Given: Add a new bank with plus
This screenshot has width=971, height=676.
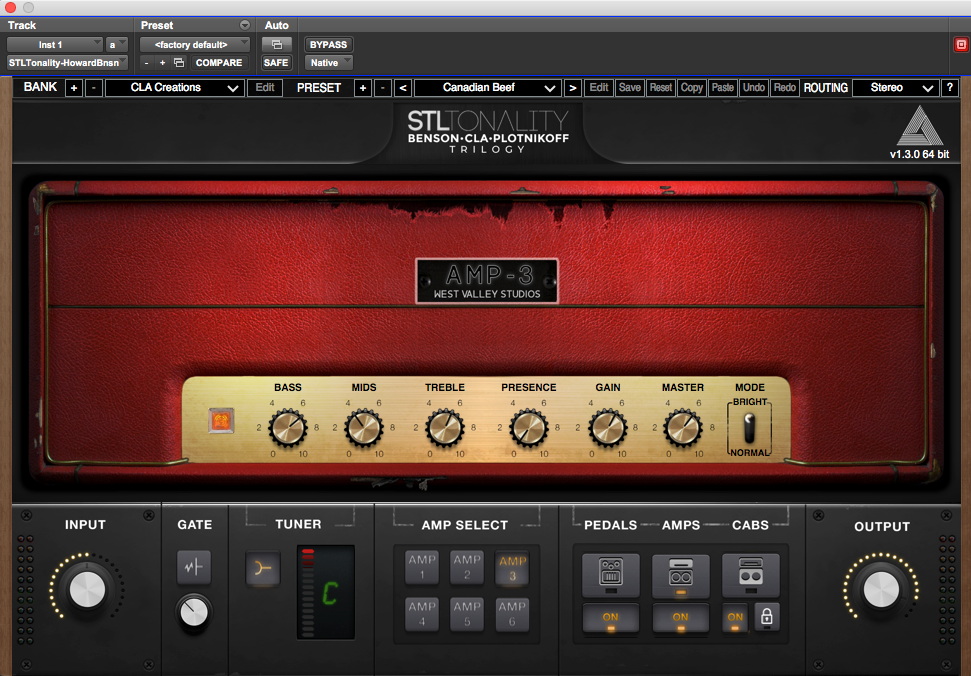Looking at the screenshot, I should (74, 88).
